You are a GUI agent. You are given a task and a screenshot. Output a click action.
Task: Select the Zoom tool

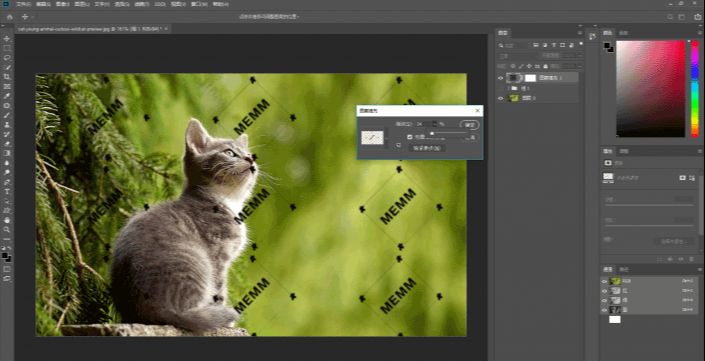coord(7,230)
